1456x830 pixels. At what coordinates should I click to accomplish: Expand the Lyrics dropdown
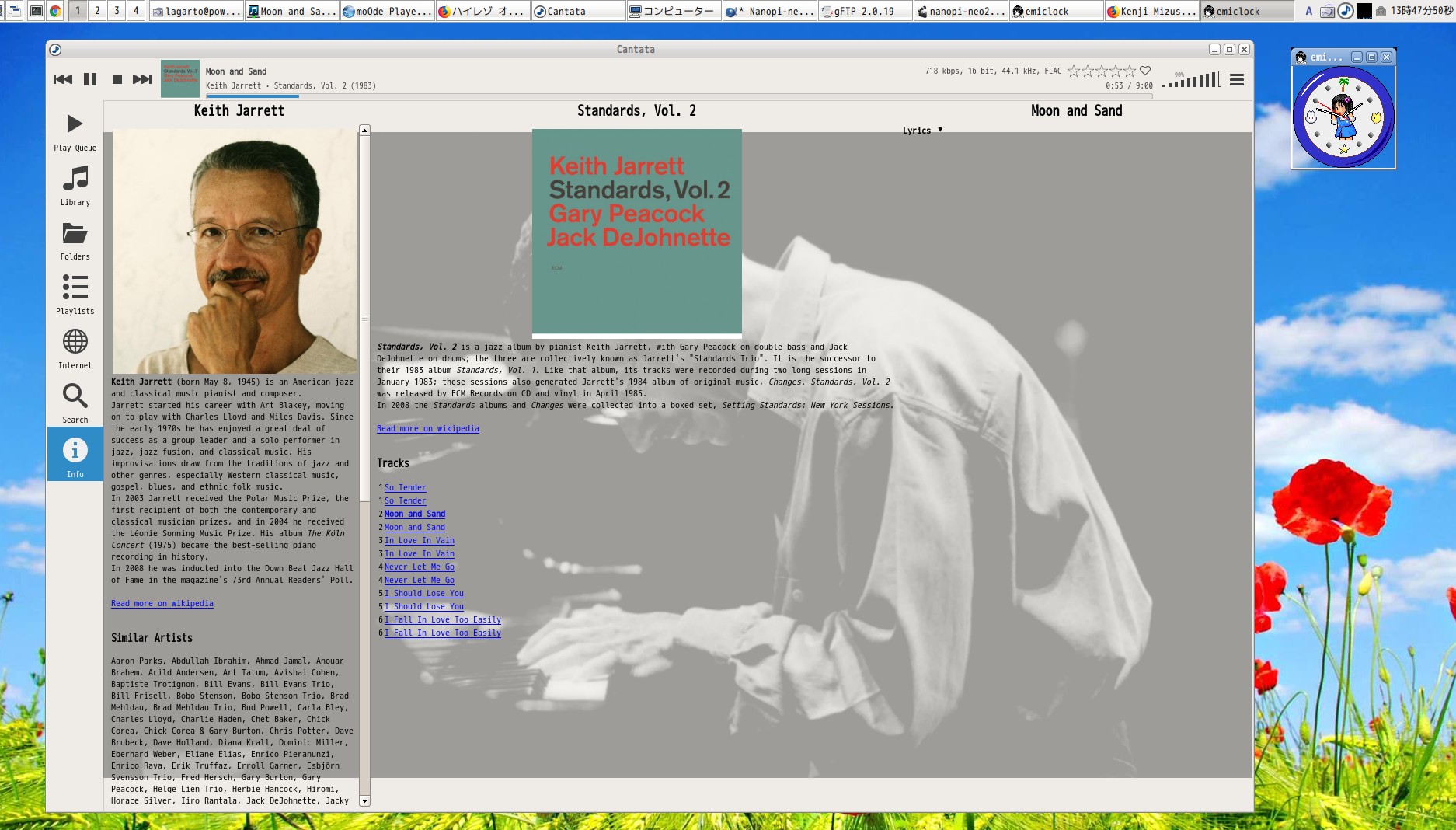(922, 131)
